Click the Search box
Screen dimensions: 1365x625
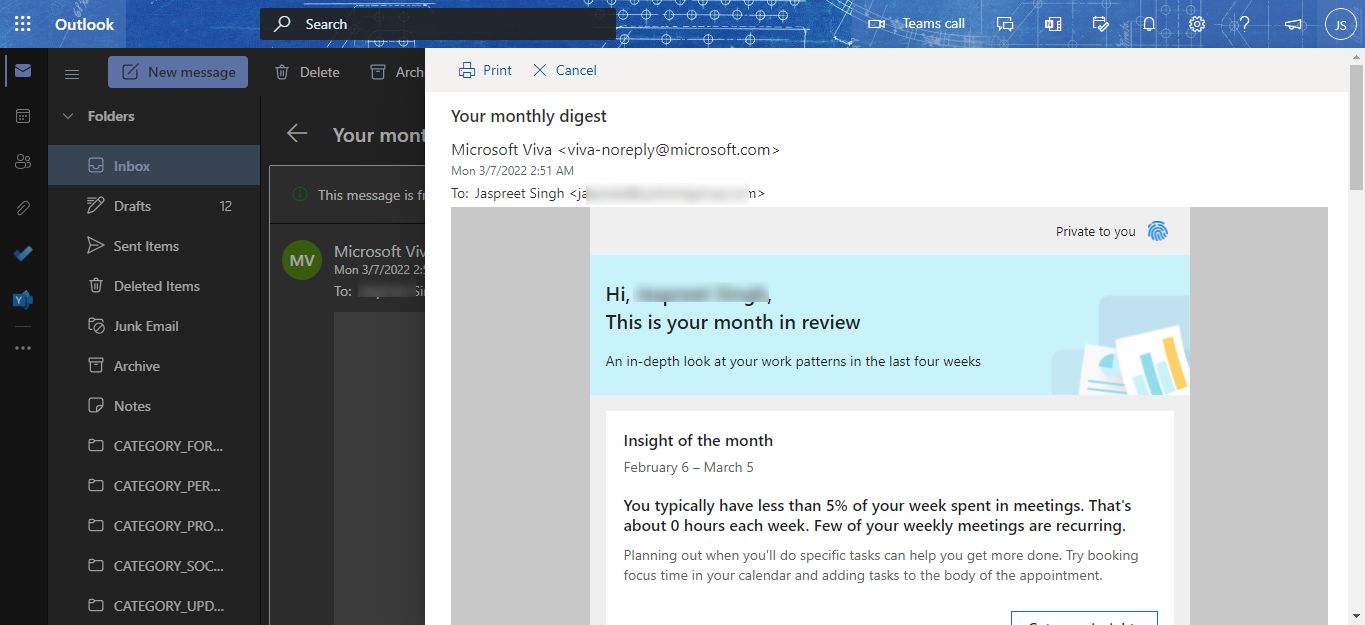(x=438, y=24)
